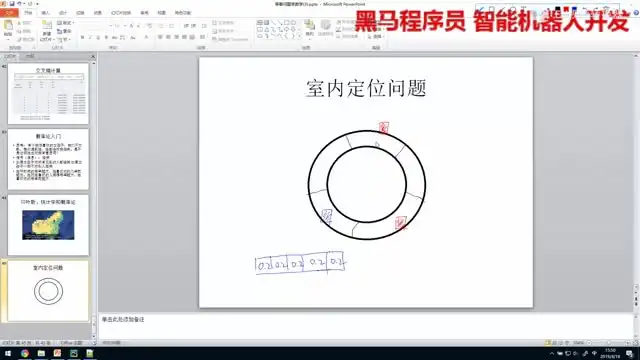Open the text direction options
This screenshot has height=360, width=640.
[x=223, y=23]
